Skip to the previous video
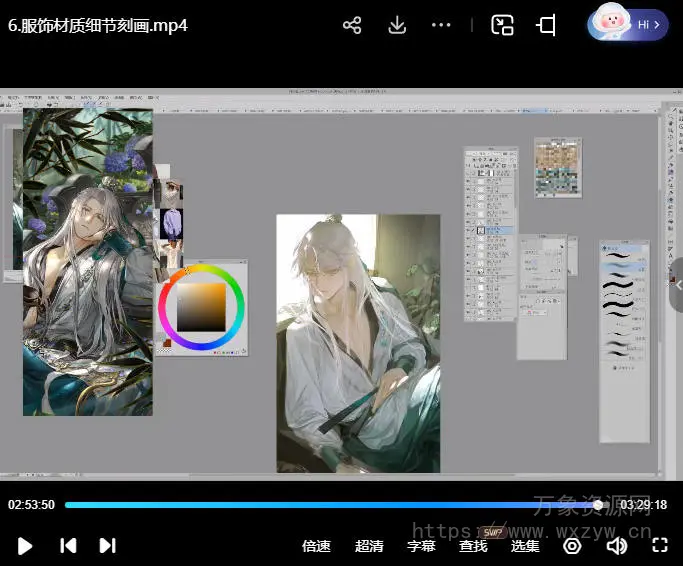The image size is (683, 566). (x=68, y=545)
